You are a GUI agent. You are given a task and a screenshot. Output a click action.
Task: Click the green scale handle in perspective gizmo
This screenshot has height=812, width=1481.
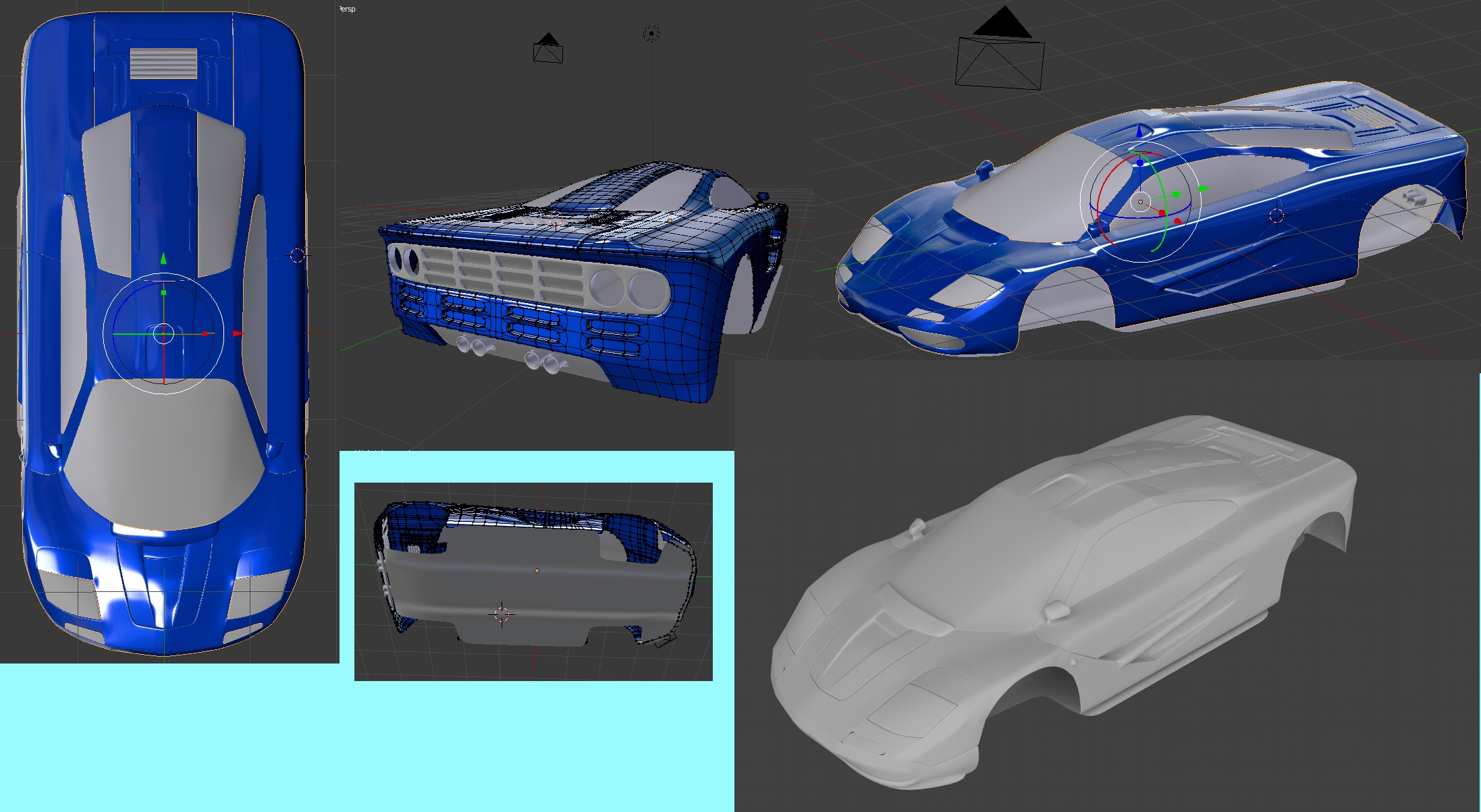pyautogui.click(x=1176, y=194)
